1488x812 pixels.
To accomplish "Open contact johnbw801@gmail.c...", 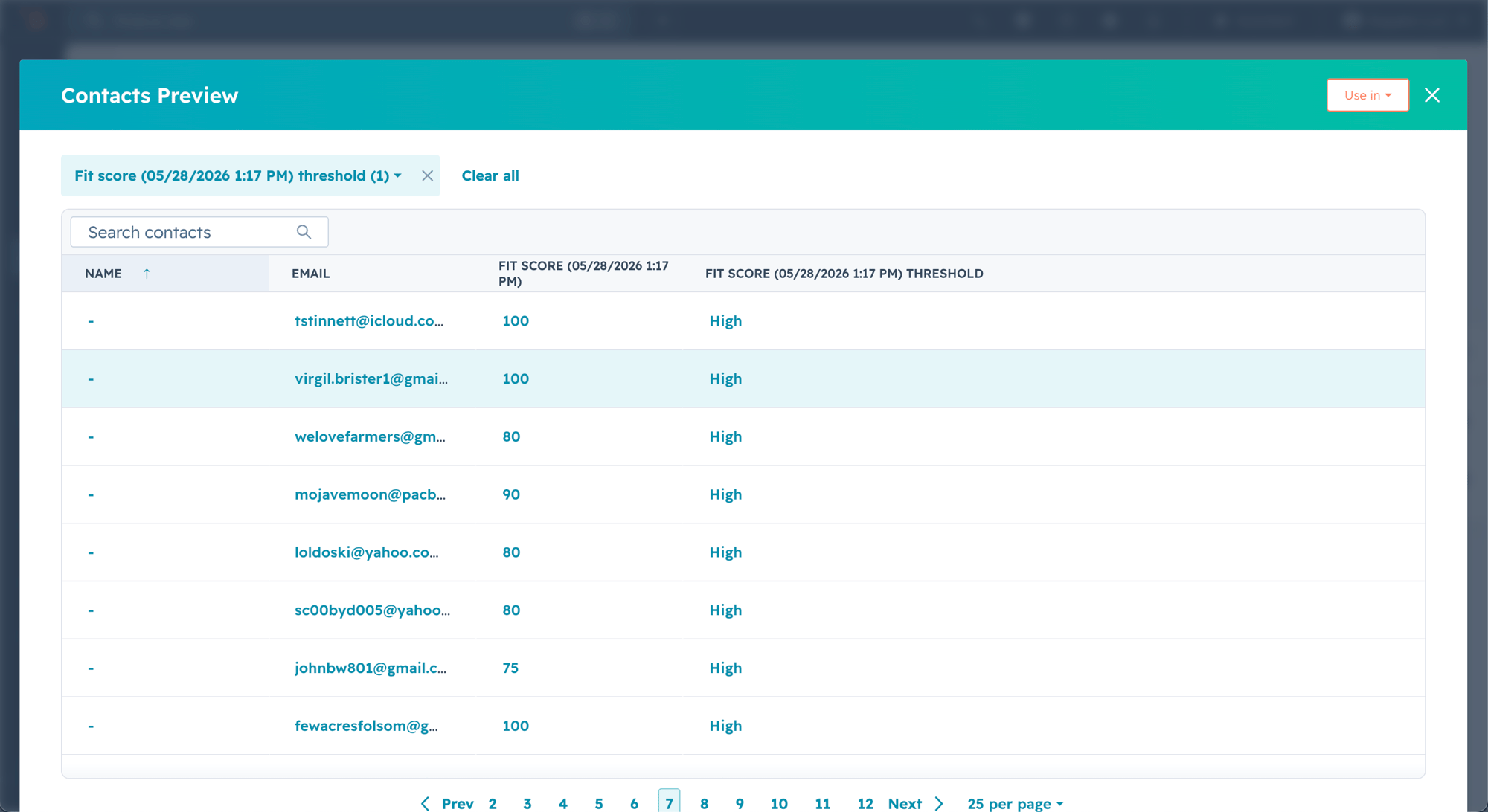I will [371, 668].
